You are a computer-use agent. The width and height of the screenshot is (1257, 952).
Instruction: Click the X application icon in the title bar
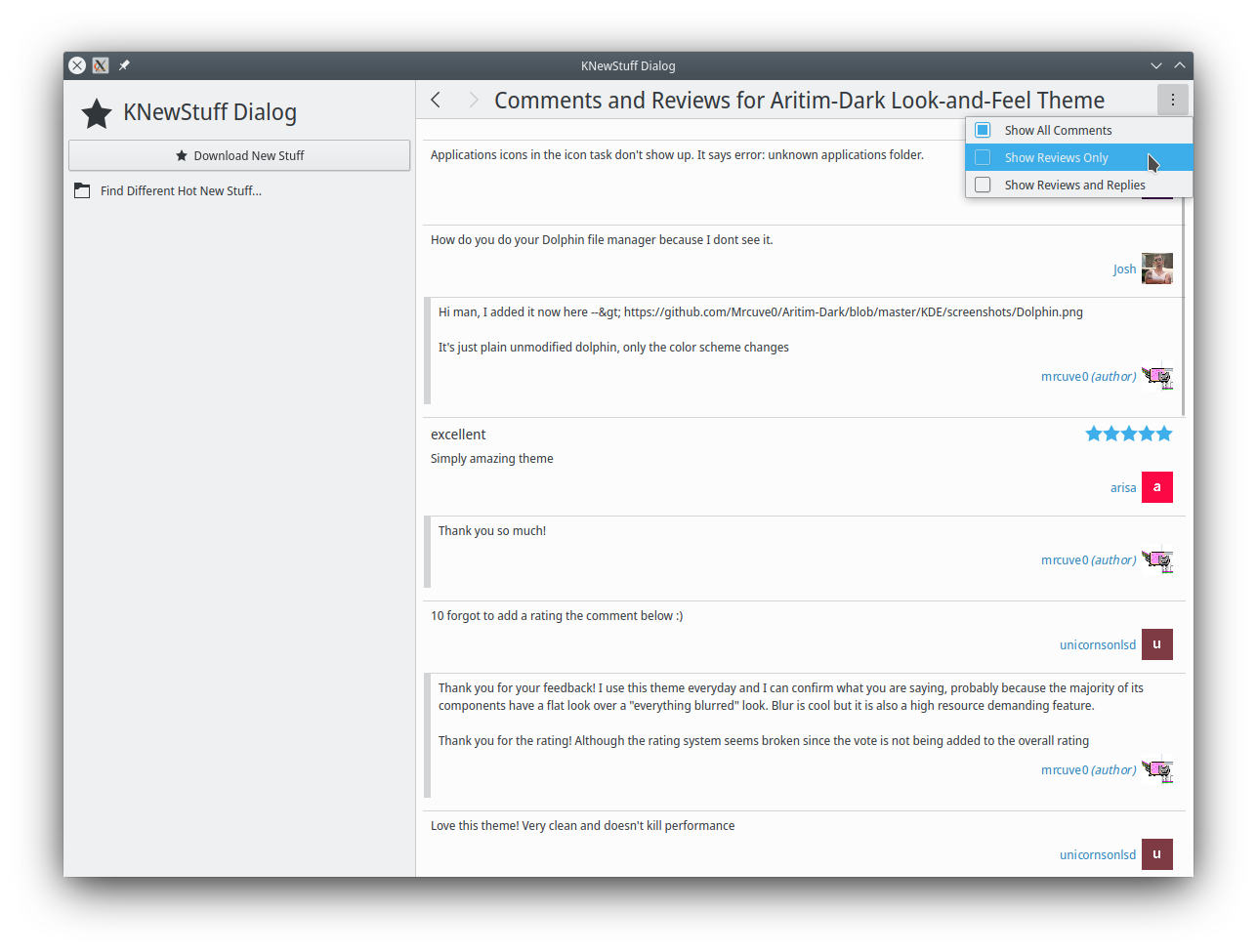click(101, 65)
